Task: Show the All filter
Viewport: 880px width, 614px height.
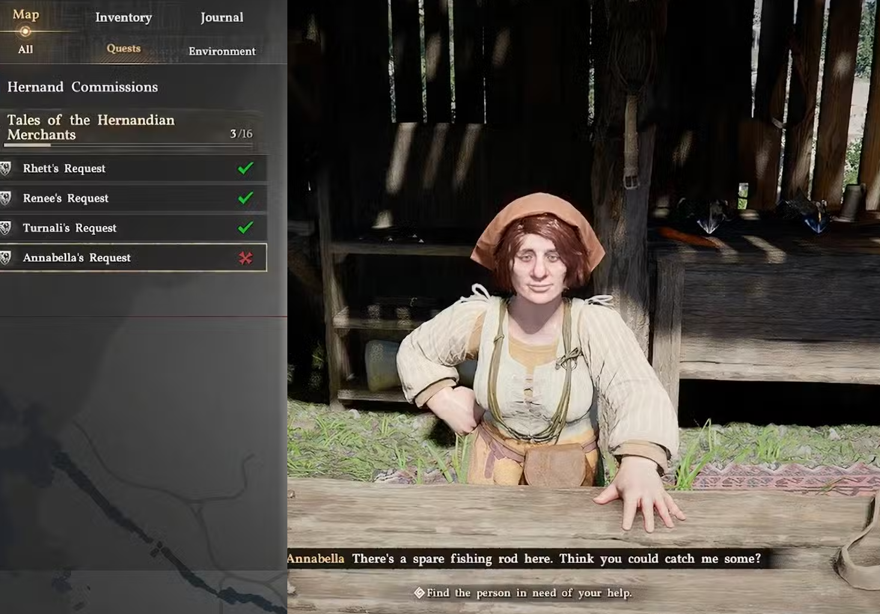Action: click(25, 49)
